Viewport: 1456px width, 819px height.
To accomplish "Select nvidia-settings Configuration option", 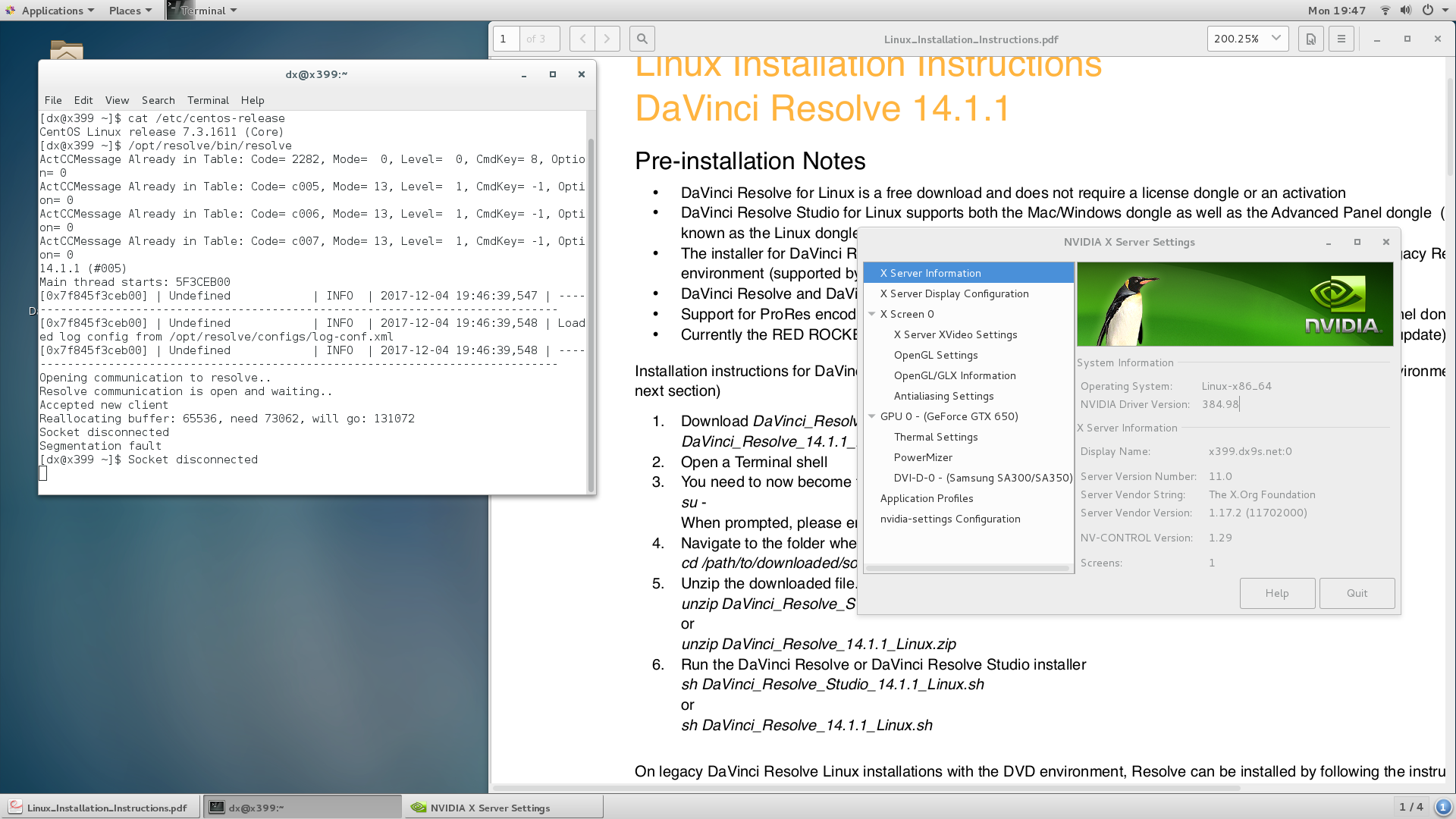I will tap(949, 518).
